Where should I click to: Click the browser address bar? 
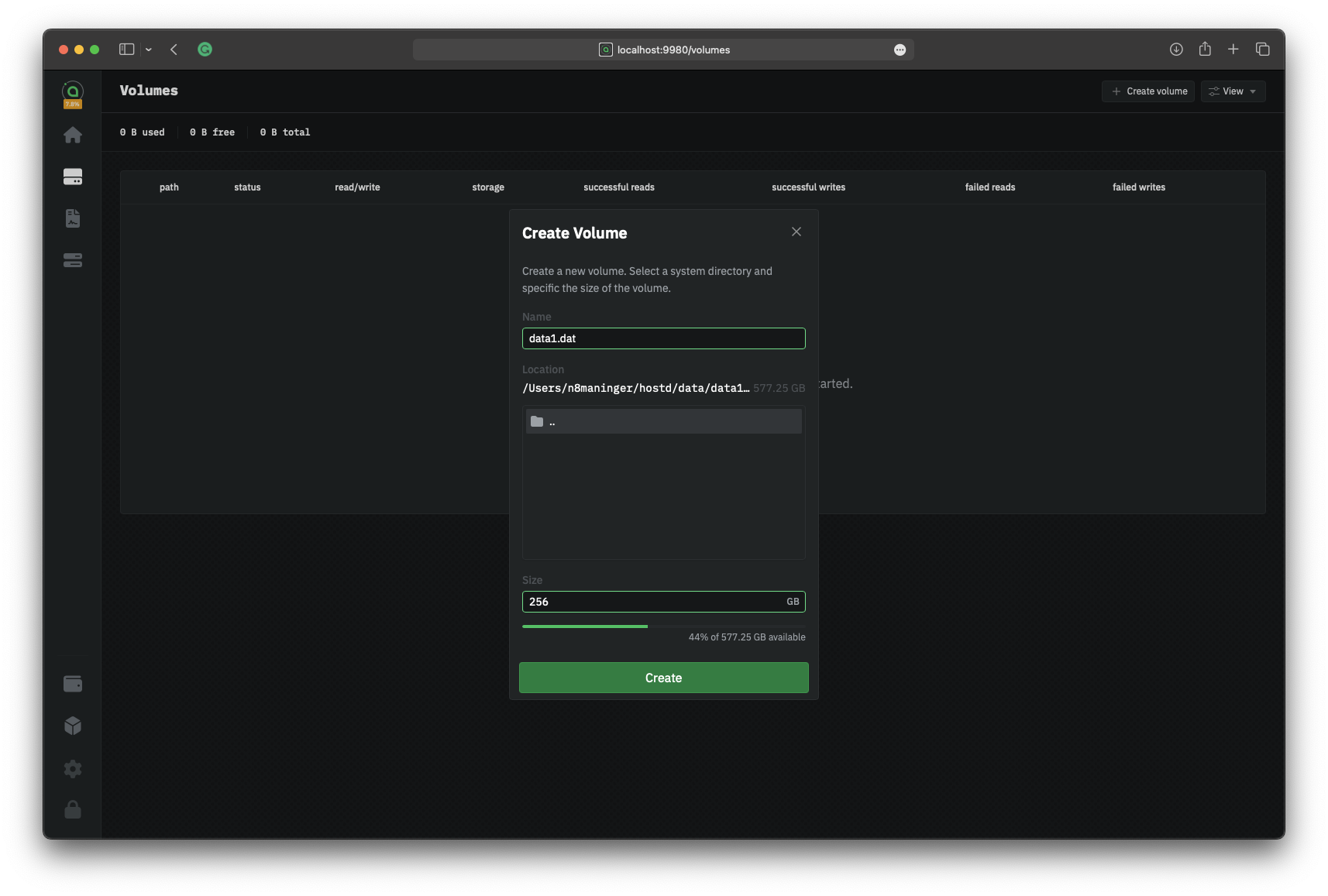click(x=663, y=50)
